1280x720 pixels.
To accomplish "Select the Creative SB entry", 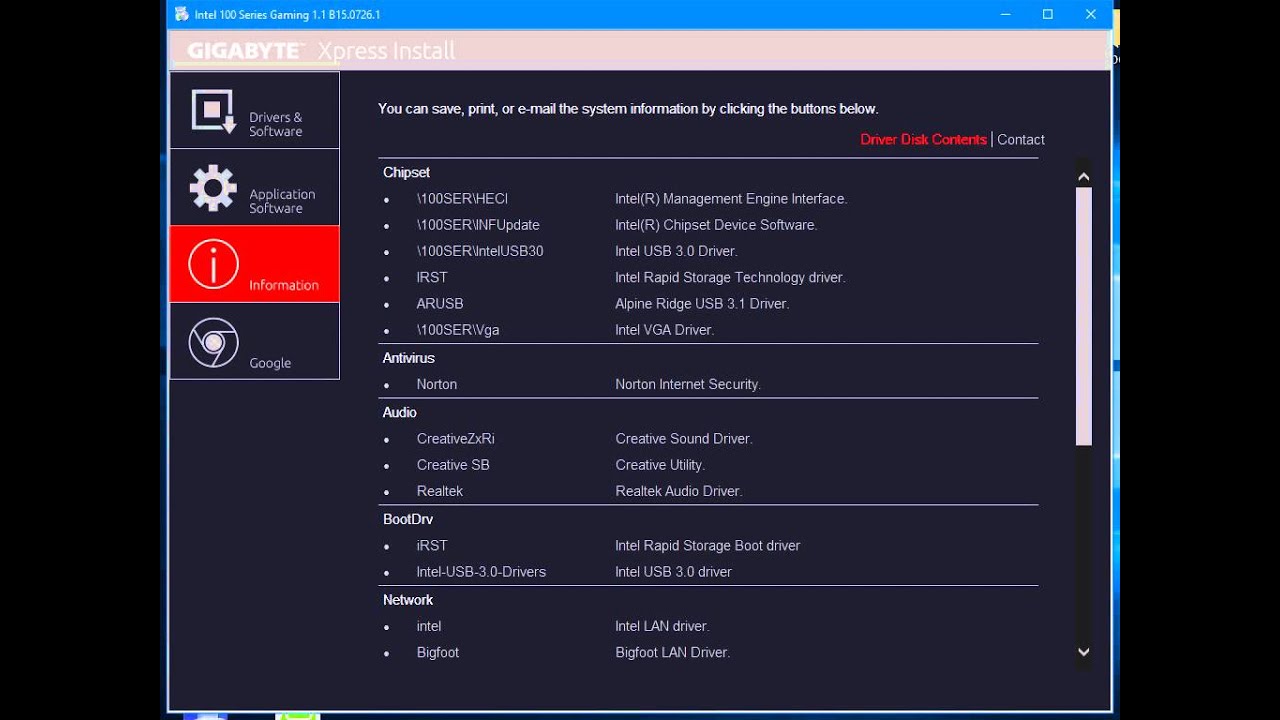I will coord(453,465).
